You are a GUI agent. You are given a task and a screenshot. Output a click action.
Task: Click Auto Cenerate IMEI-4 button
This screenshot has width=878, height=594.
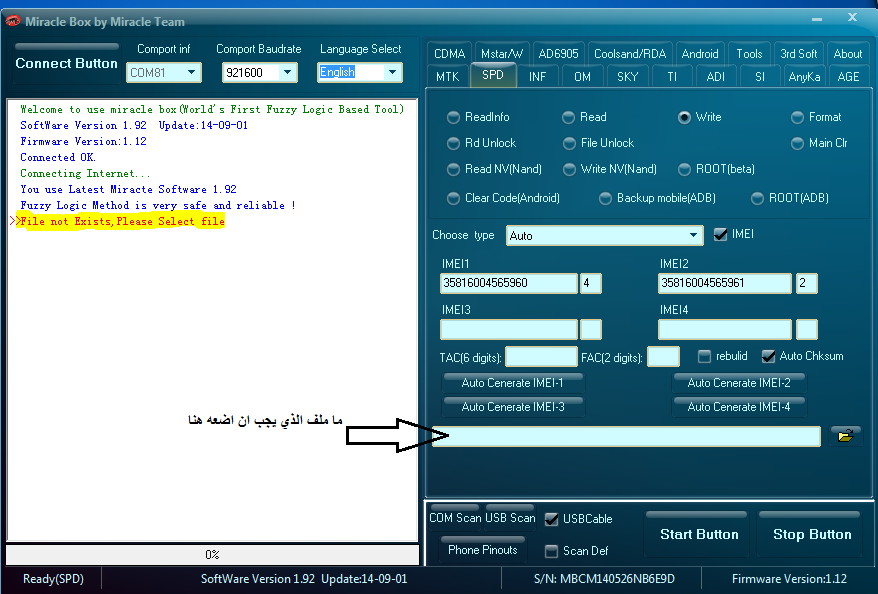tap(739, 407)
